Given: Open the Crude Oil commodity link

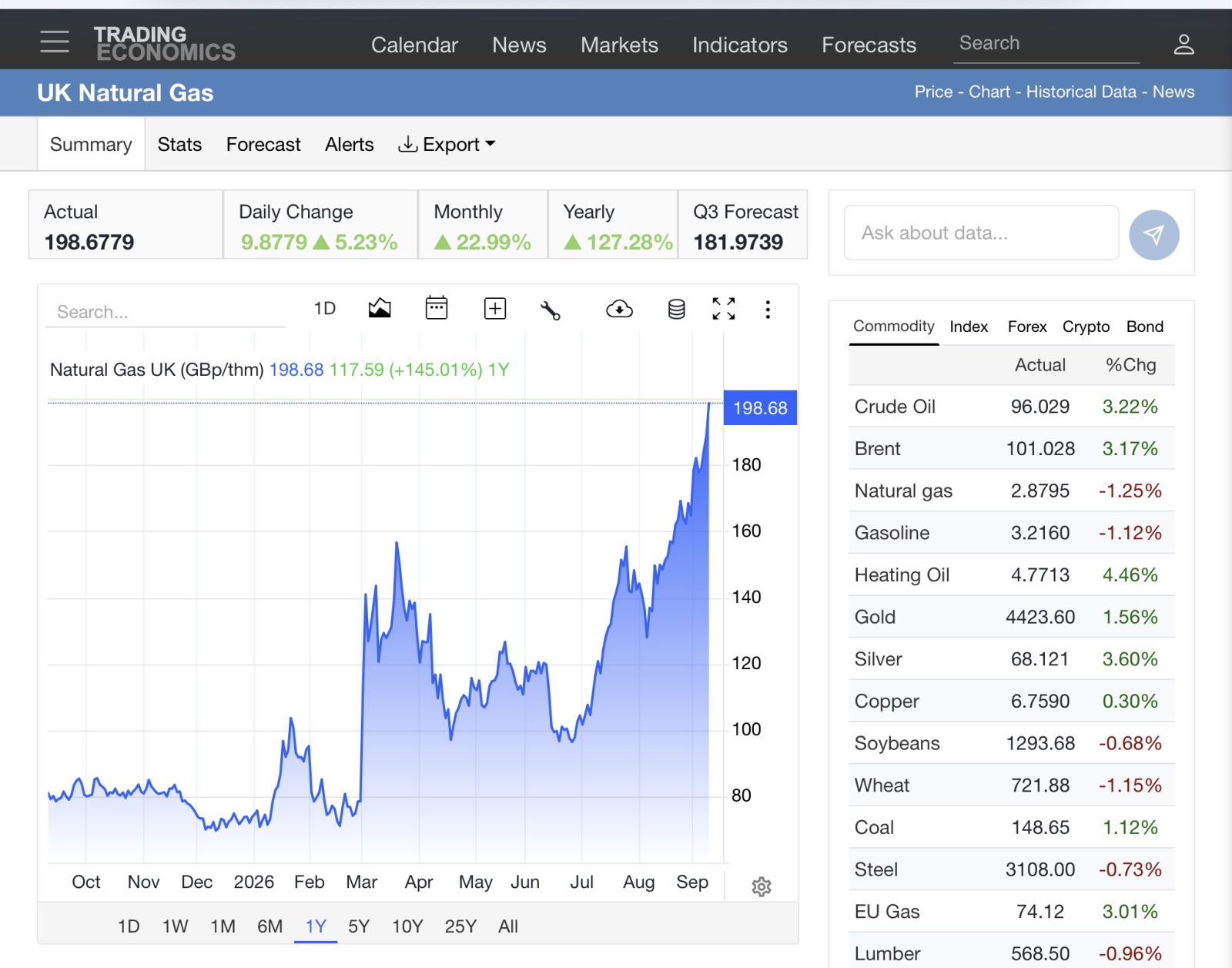Looking at the screenshot, I should 895,407.
